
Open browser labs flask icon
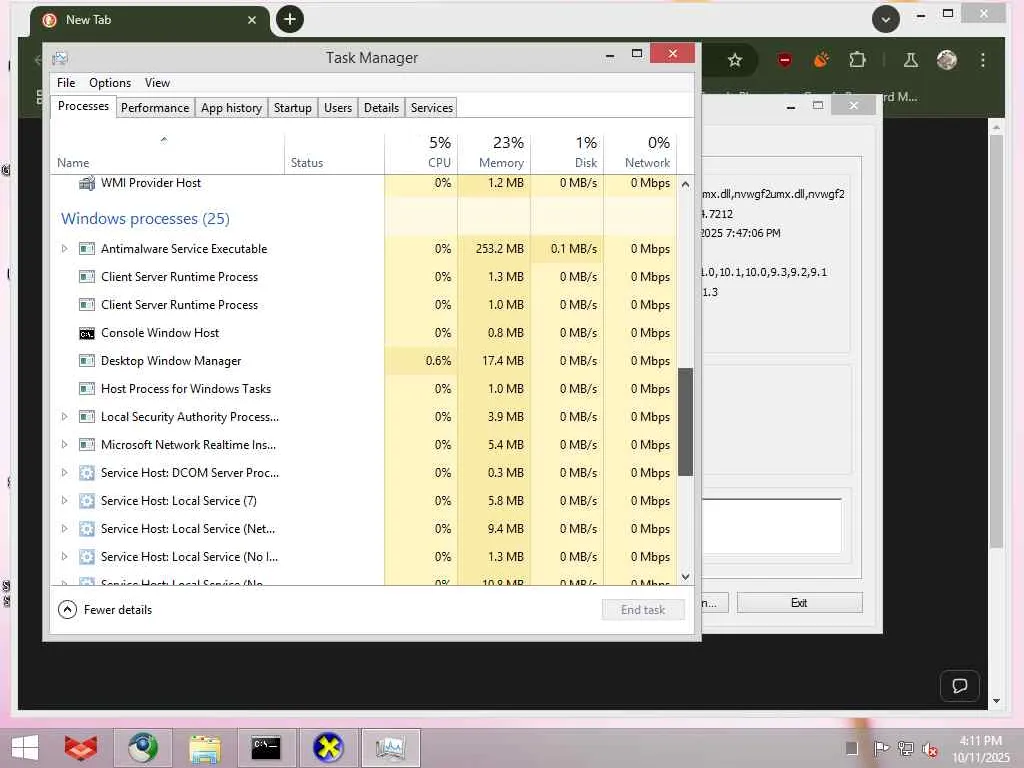(x=910, y=61)
